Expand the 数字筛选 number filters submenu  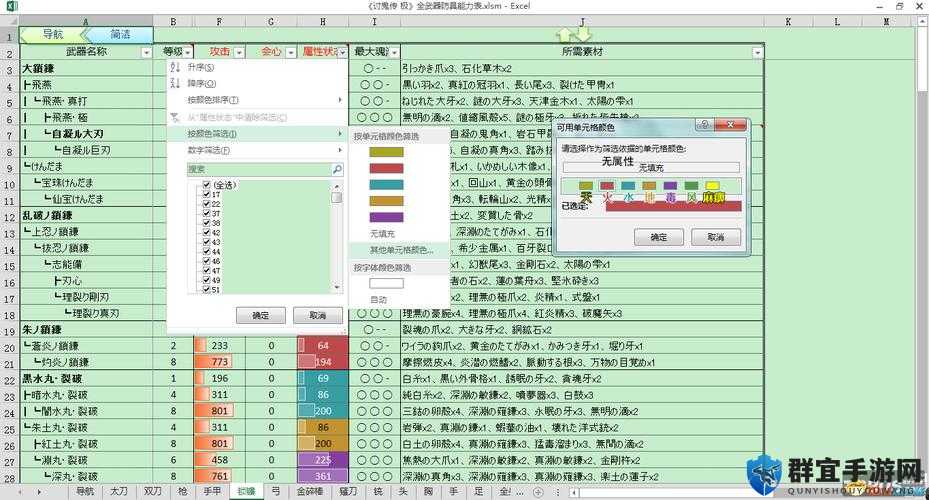click(257, 150)
